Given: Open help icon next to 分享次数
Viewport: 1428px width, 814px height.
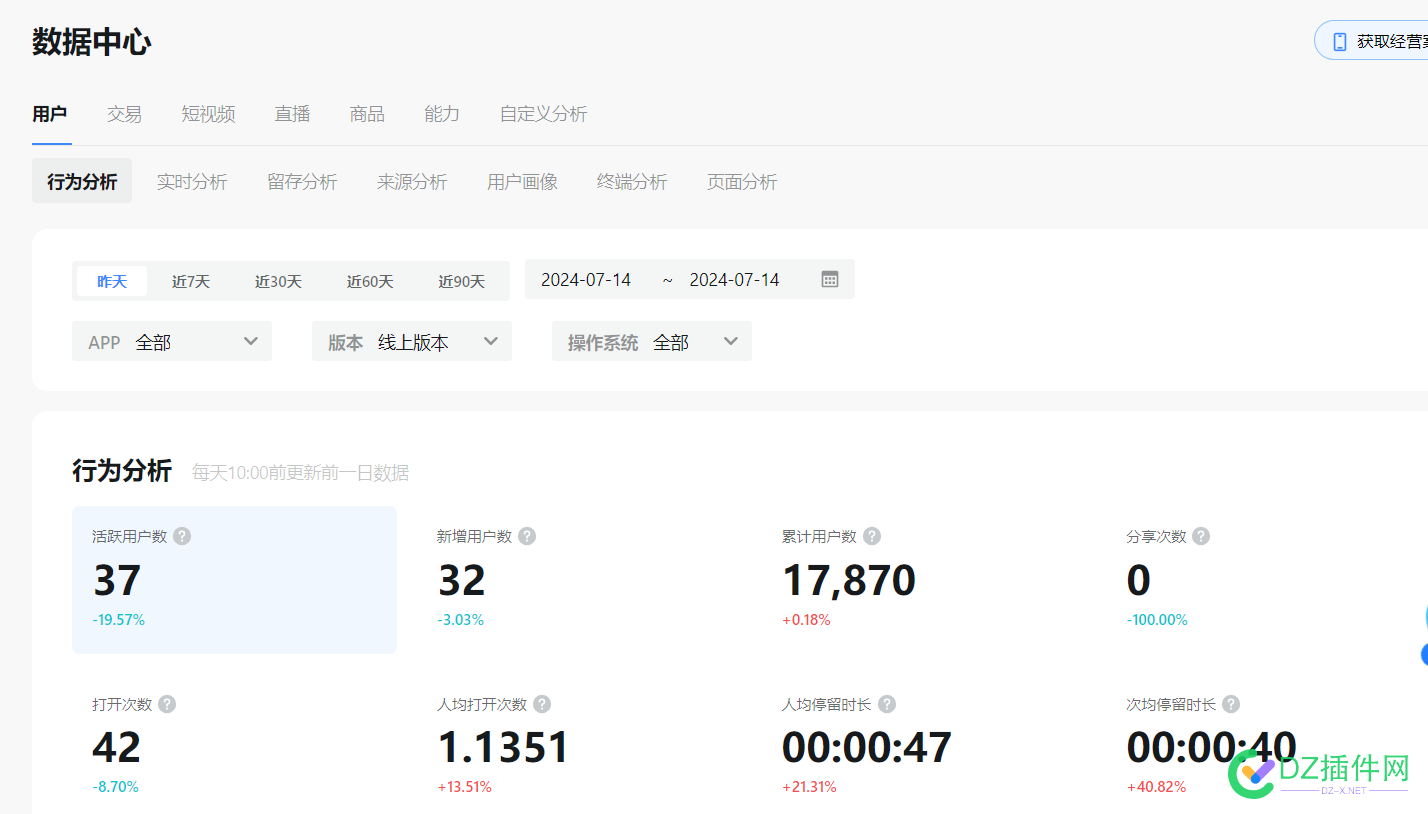Looking at the screenshot, I should point(1201,536).
